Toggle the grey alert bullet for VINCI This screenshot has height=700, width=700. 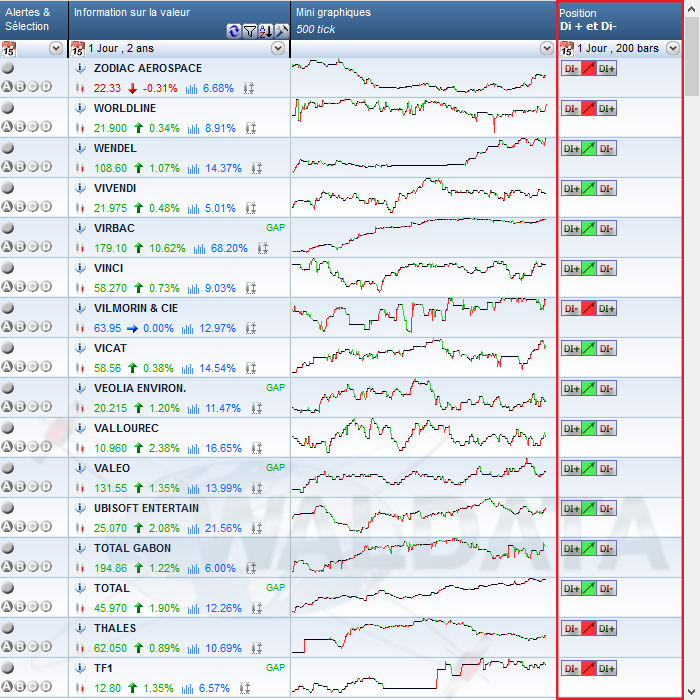(x=8, y=268)
